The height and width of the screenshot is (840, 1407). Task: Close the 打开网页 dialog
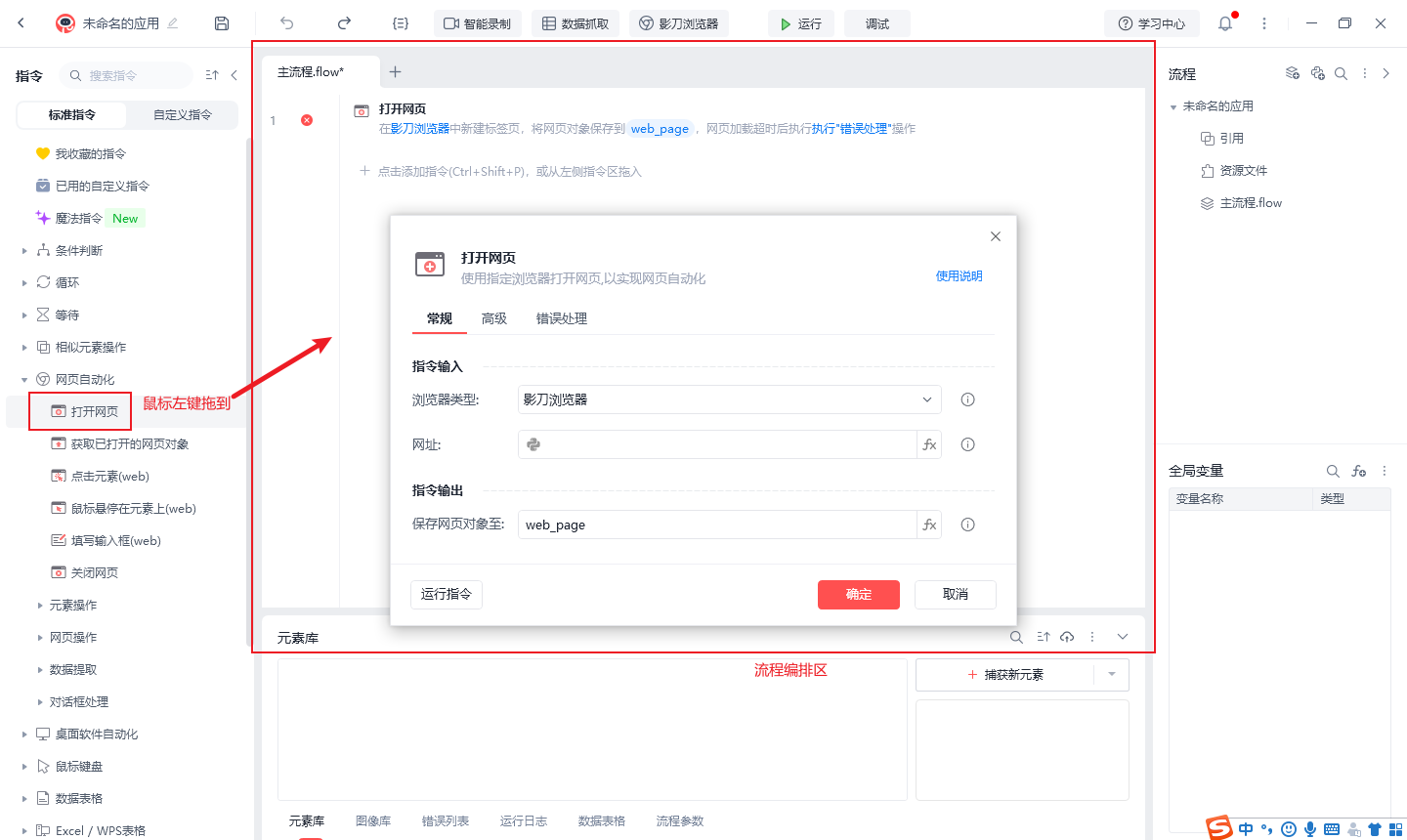point(996,236)
